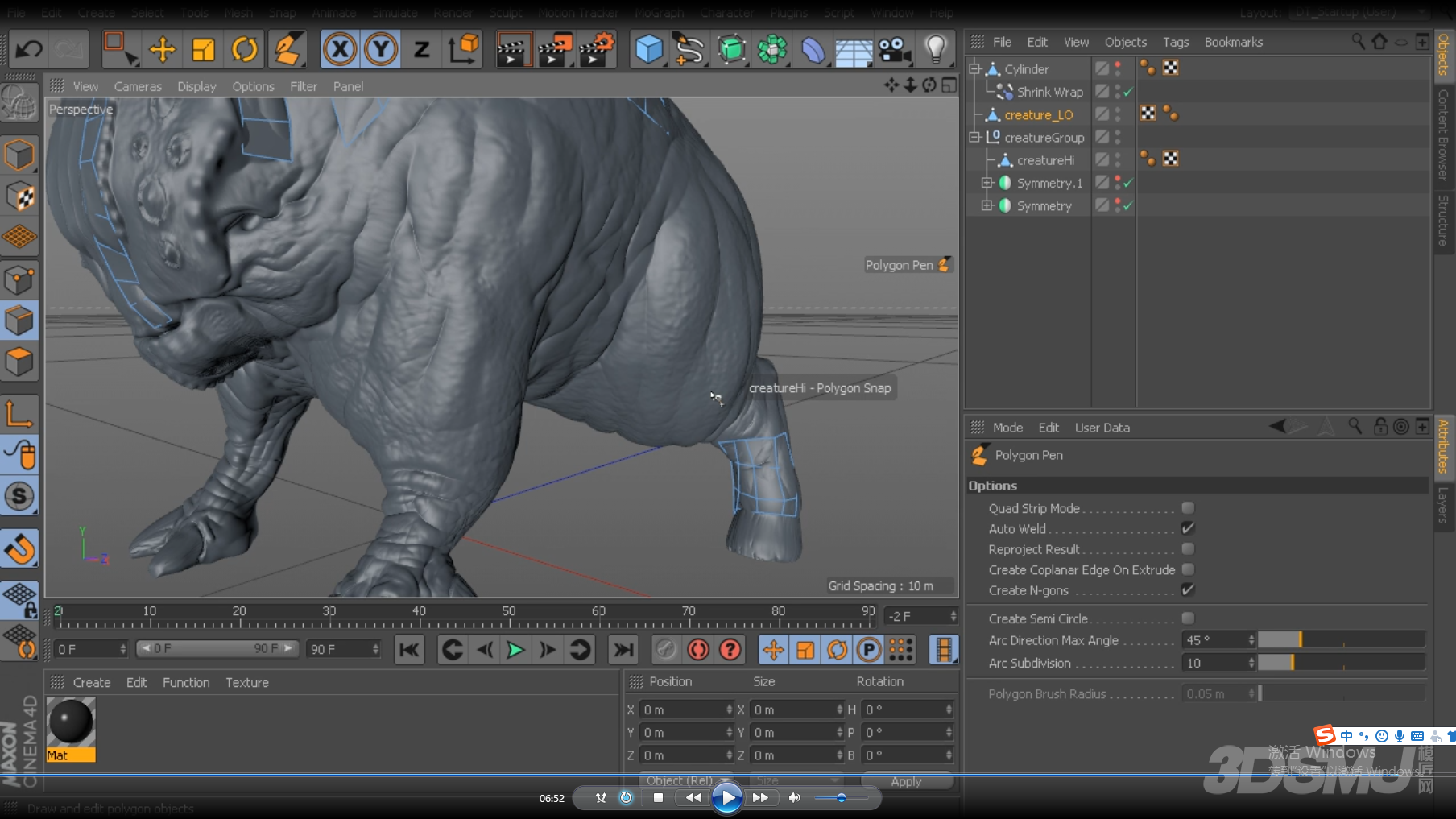Screen dimensions: 1456x819
Task: Activate the Polygon Pen toolbar icon
Action: (287, 50)
